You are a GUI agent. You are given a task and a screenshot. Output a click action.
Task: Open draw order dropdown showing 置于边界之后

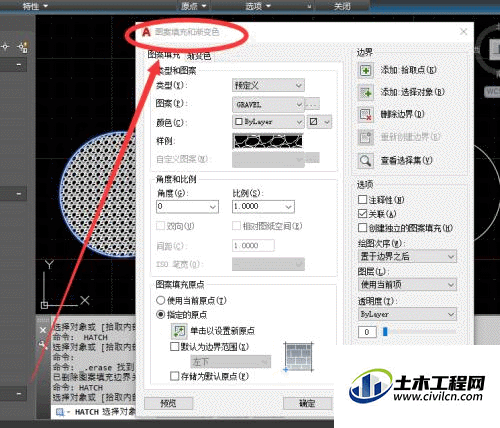click(x=407, y=256)
